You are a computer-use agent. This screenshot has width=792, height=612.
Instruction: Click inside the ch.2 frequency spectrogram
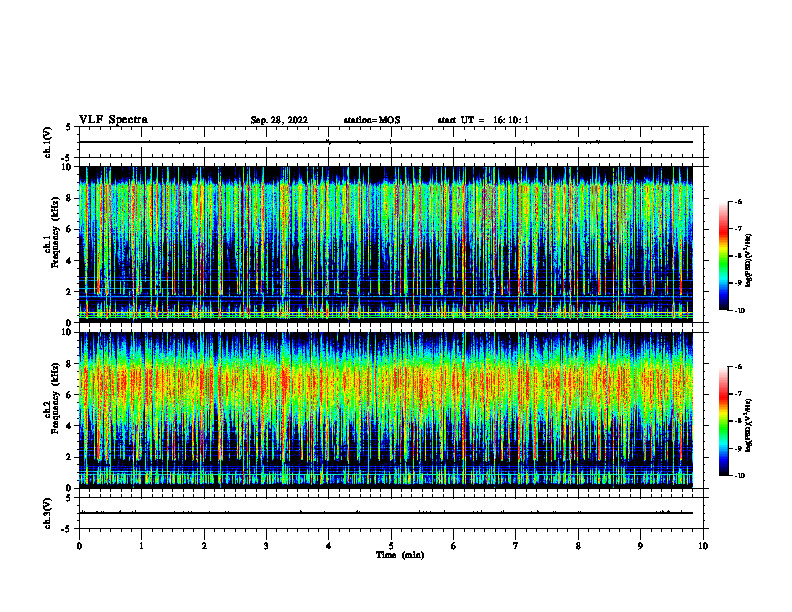click(x=386, y=410)
